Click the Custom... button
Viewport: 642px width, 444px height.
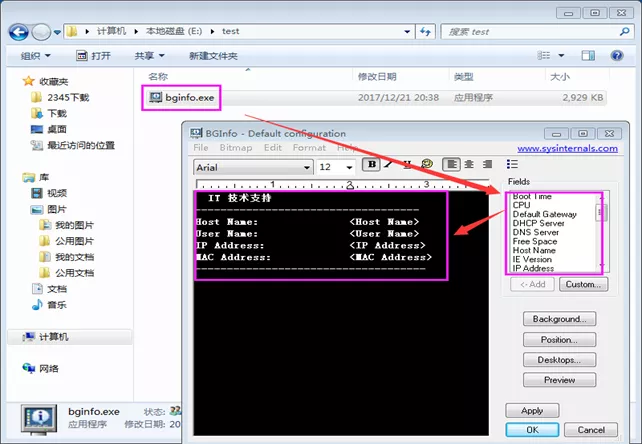tap(582, 285)
